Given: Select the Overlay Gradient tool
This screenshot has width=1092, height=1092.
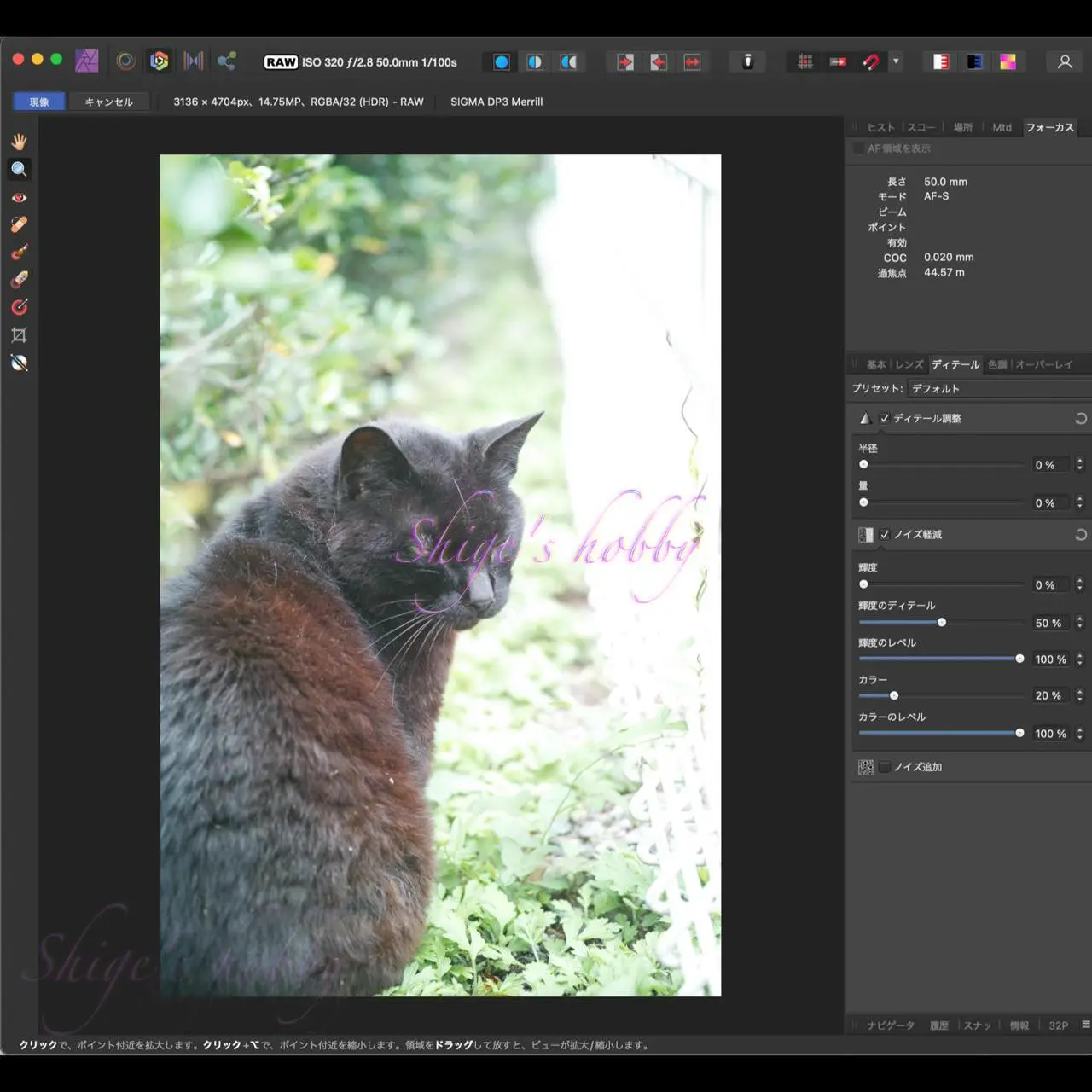Looking at the screenshot, I should pyautogui.click(x=19, y=307).
